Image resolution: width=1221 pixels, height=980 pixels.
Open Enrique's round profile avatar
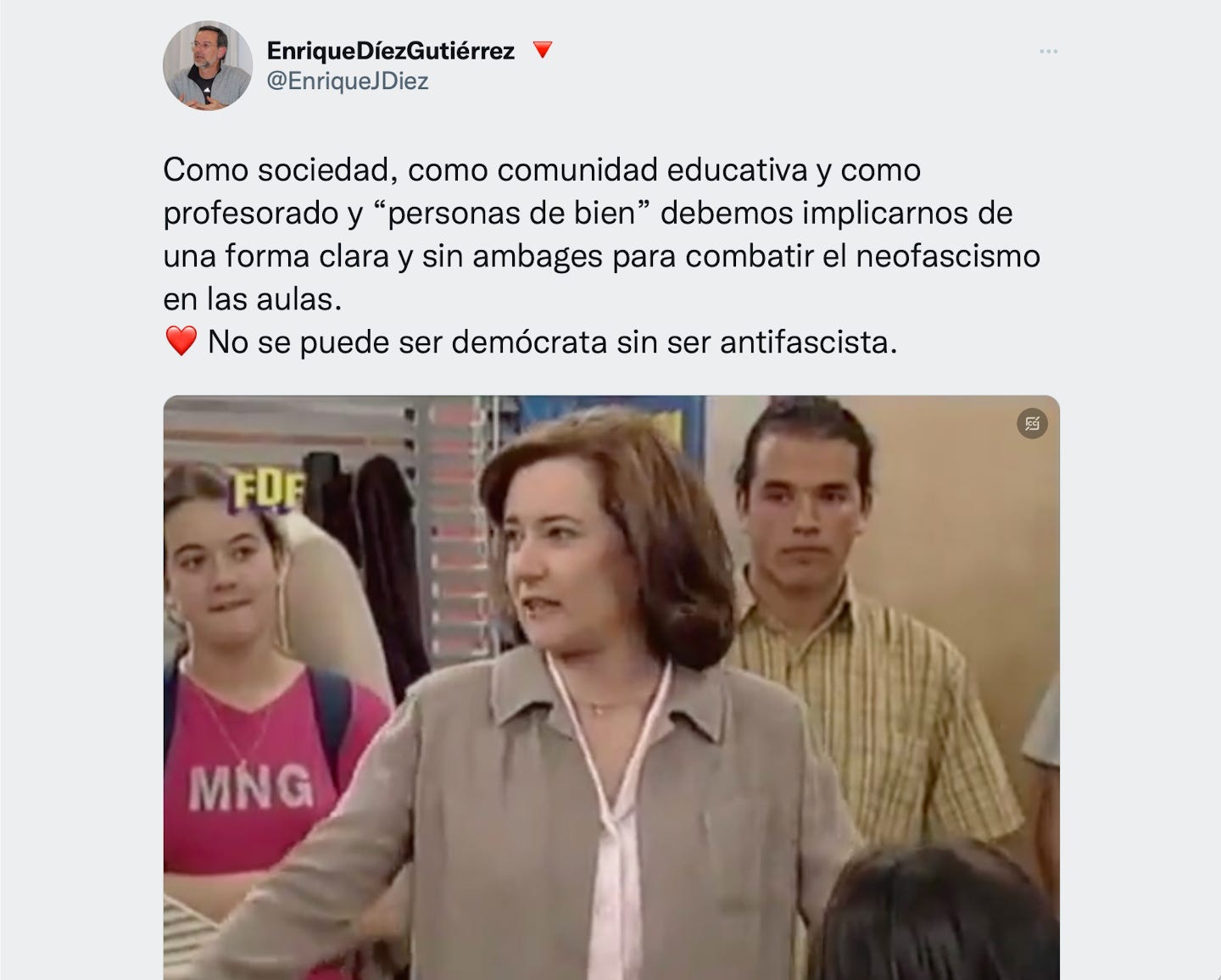click(x=208, y=65)
